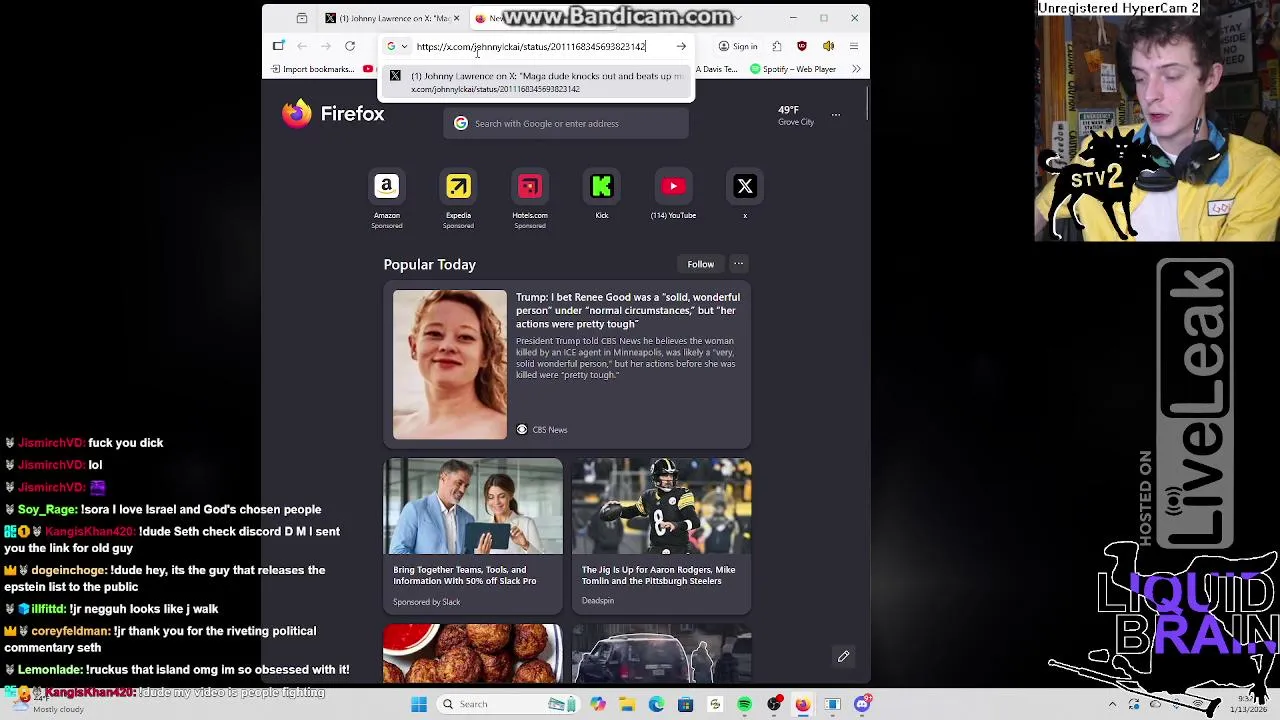Open the Expedia sponsored shortcut
This screenshot has height=720, width=1280.
click(458, 199)
